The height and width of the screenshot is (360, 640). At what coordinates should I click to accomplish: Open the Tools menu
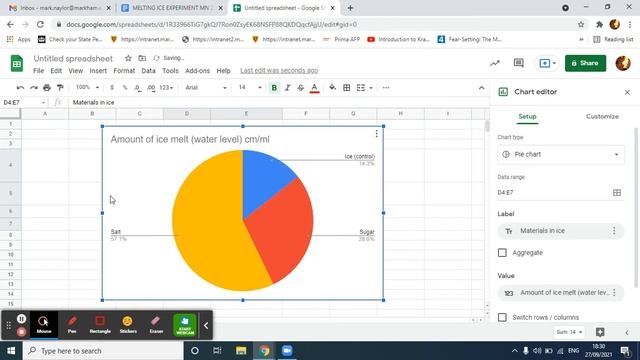(170, 71)
